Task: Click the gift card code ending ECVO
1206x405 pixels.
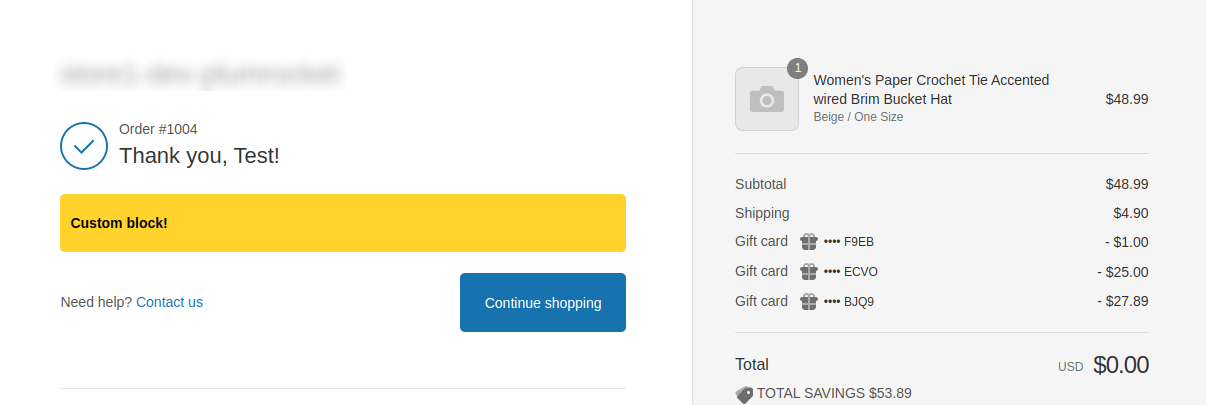Action: click(x=851, y=272)
